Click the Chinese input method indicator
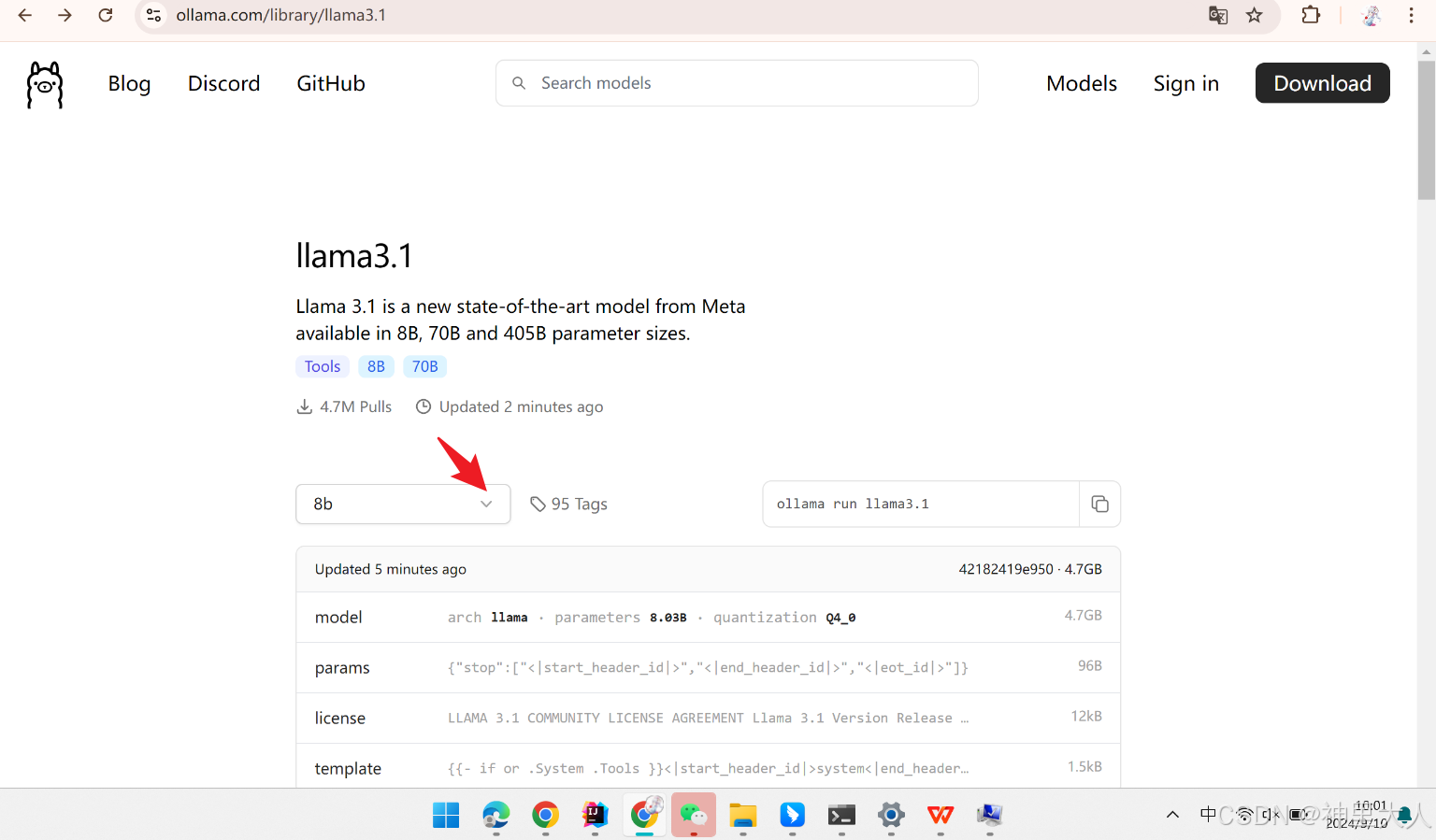The height and width of the screenshot is (840, 1436). (x=1208, y=814)
